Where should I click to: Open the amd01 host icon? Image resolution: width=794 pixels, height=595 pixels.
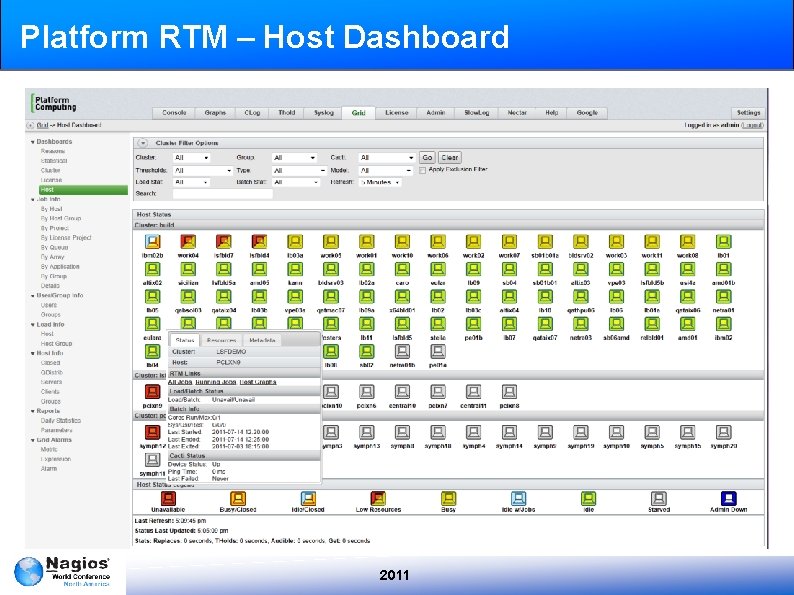(x=688, y=324)
